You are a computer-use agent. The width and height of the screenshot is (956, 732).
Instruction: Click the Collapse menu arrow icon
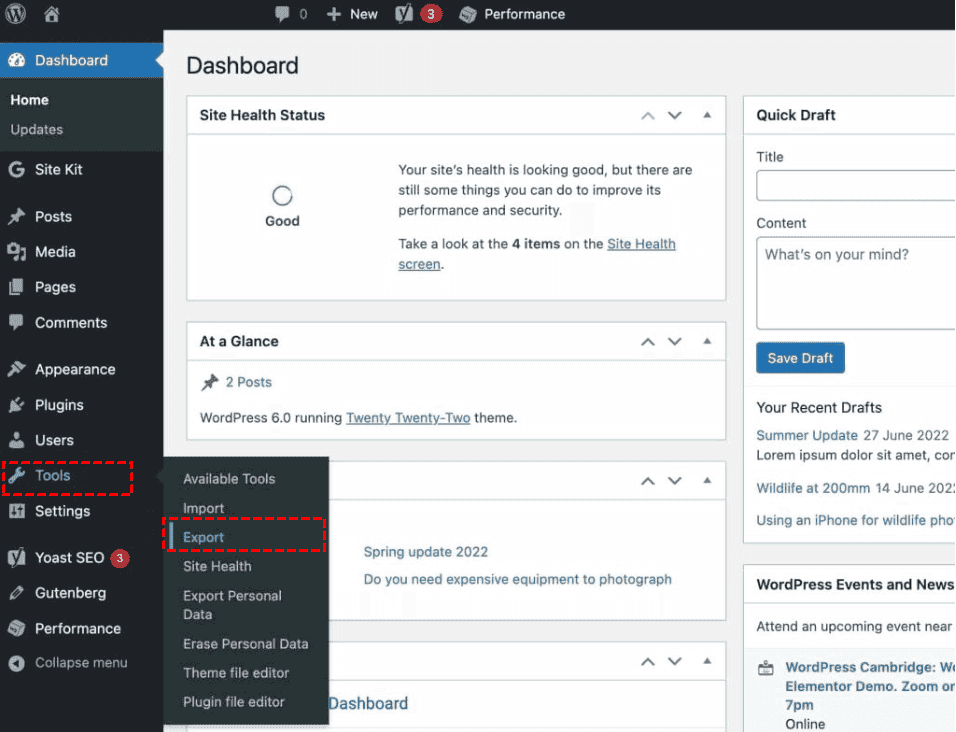[x=16, y=663]
